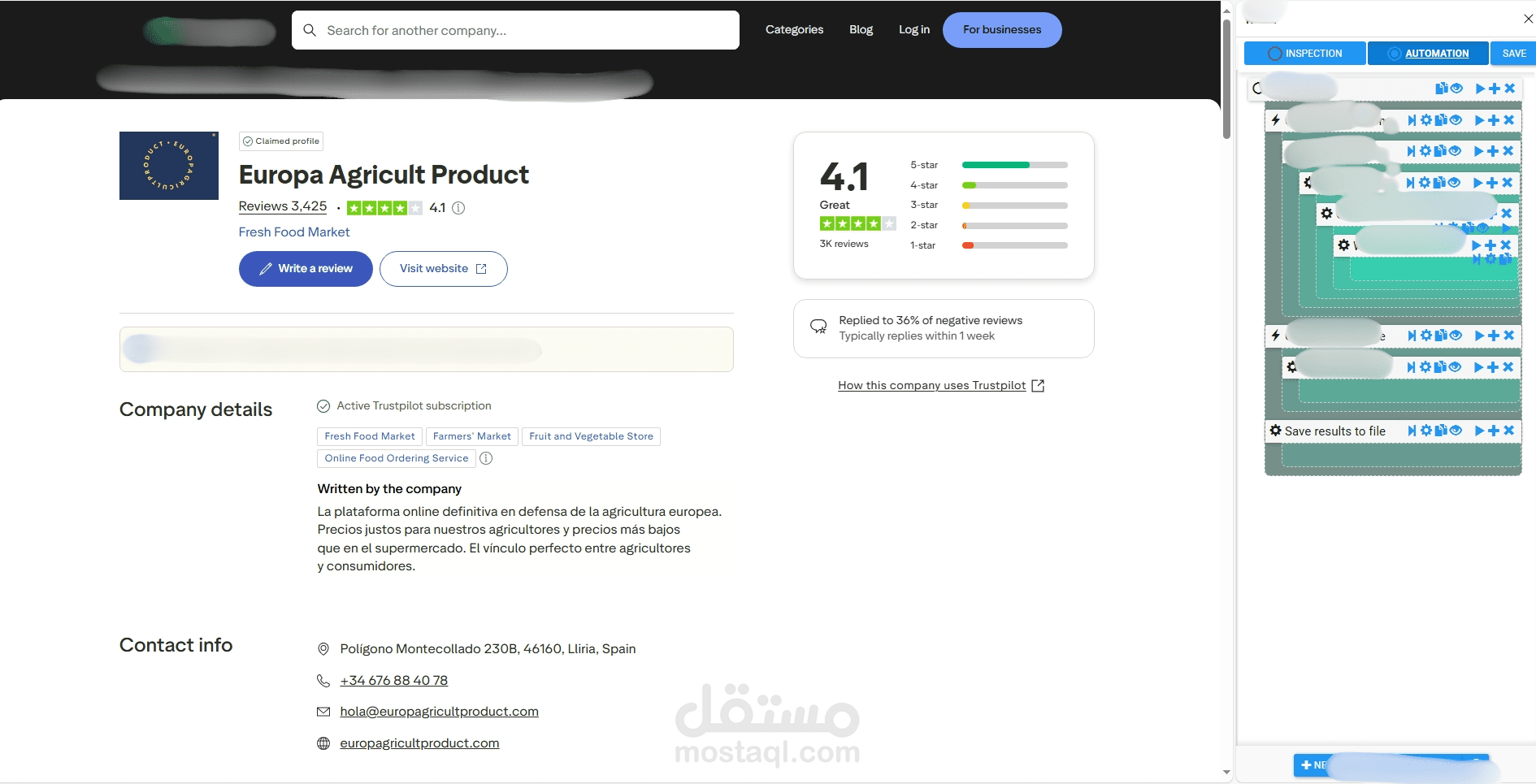Delete the Save results to file step

click(1508, 431)
